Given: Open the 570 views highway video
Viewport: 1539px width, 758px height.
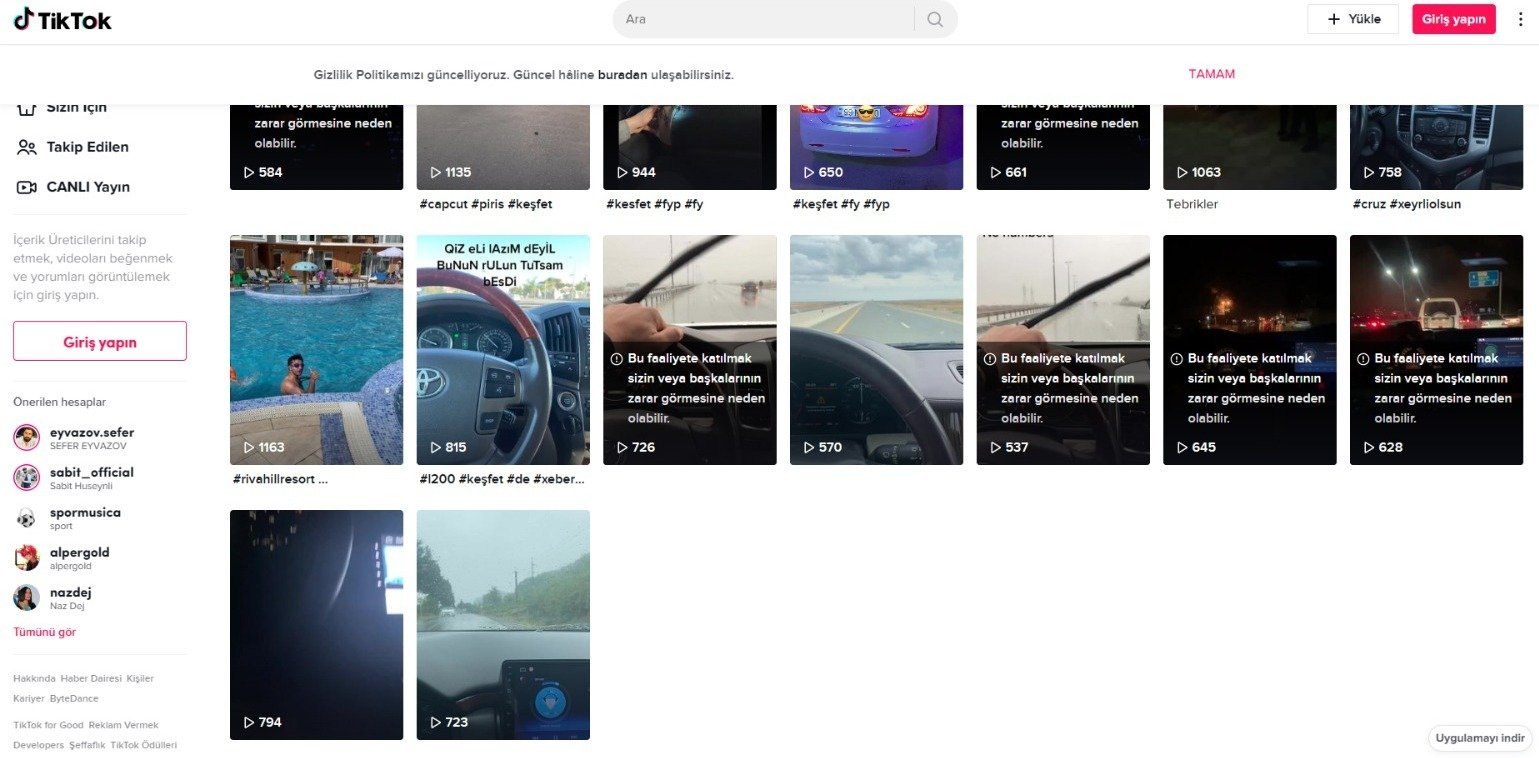Looking at the screenshot, I should coord(876,350).
